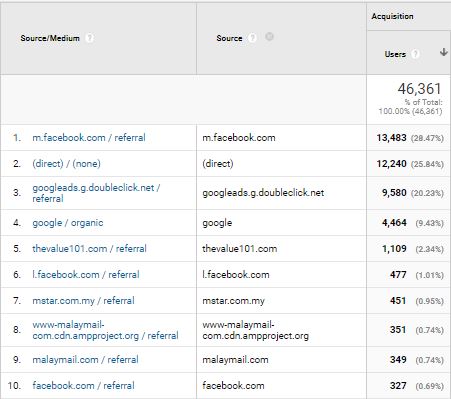Select source cell google
451x399 pixels.
(x=217, y=223)
